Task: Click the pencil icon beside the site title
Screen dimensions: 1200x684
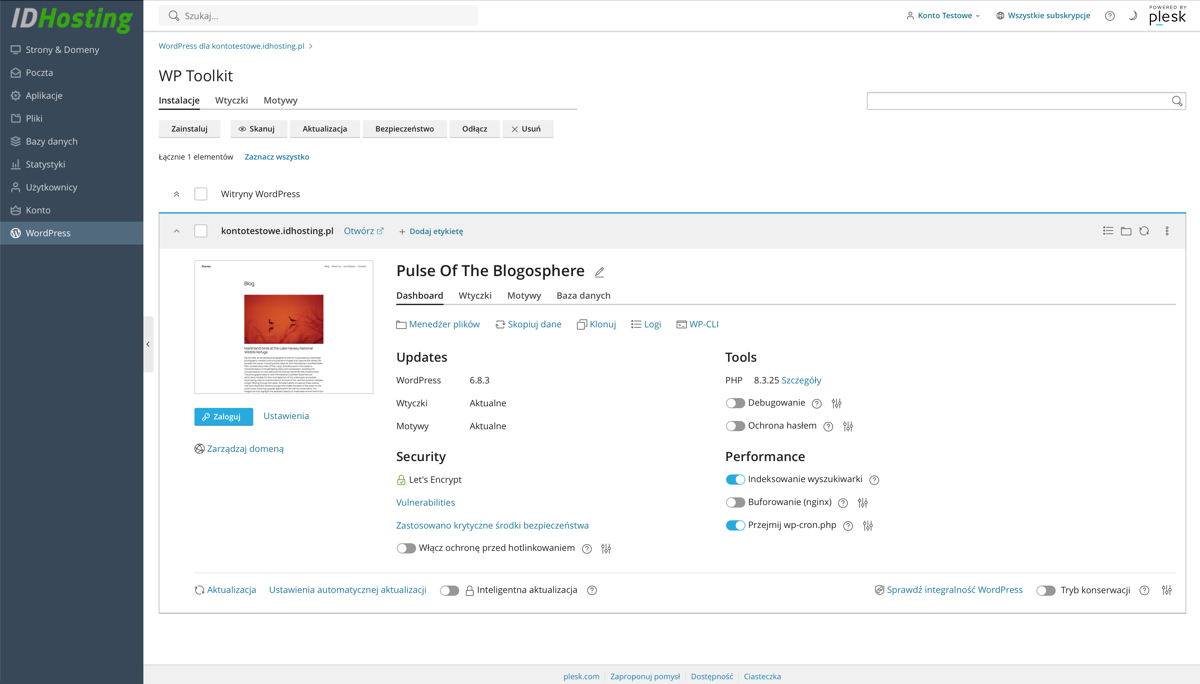Action: (x=600, y=272)
